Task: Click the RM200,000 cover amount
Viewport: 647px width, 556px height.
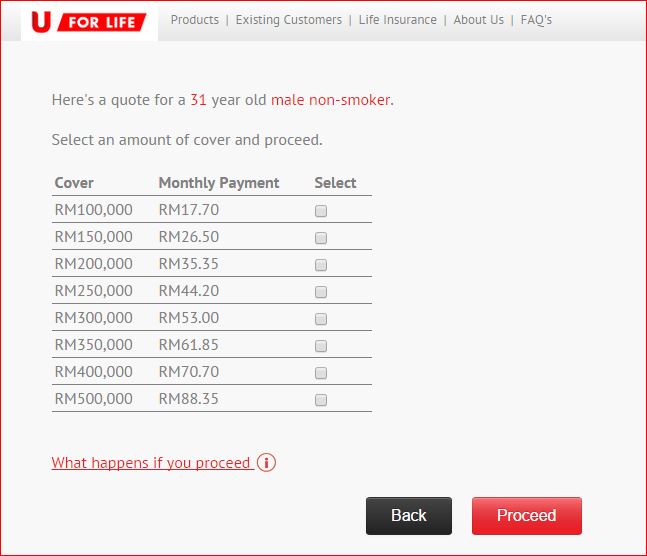Action: (94, 264)
